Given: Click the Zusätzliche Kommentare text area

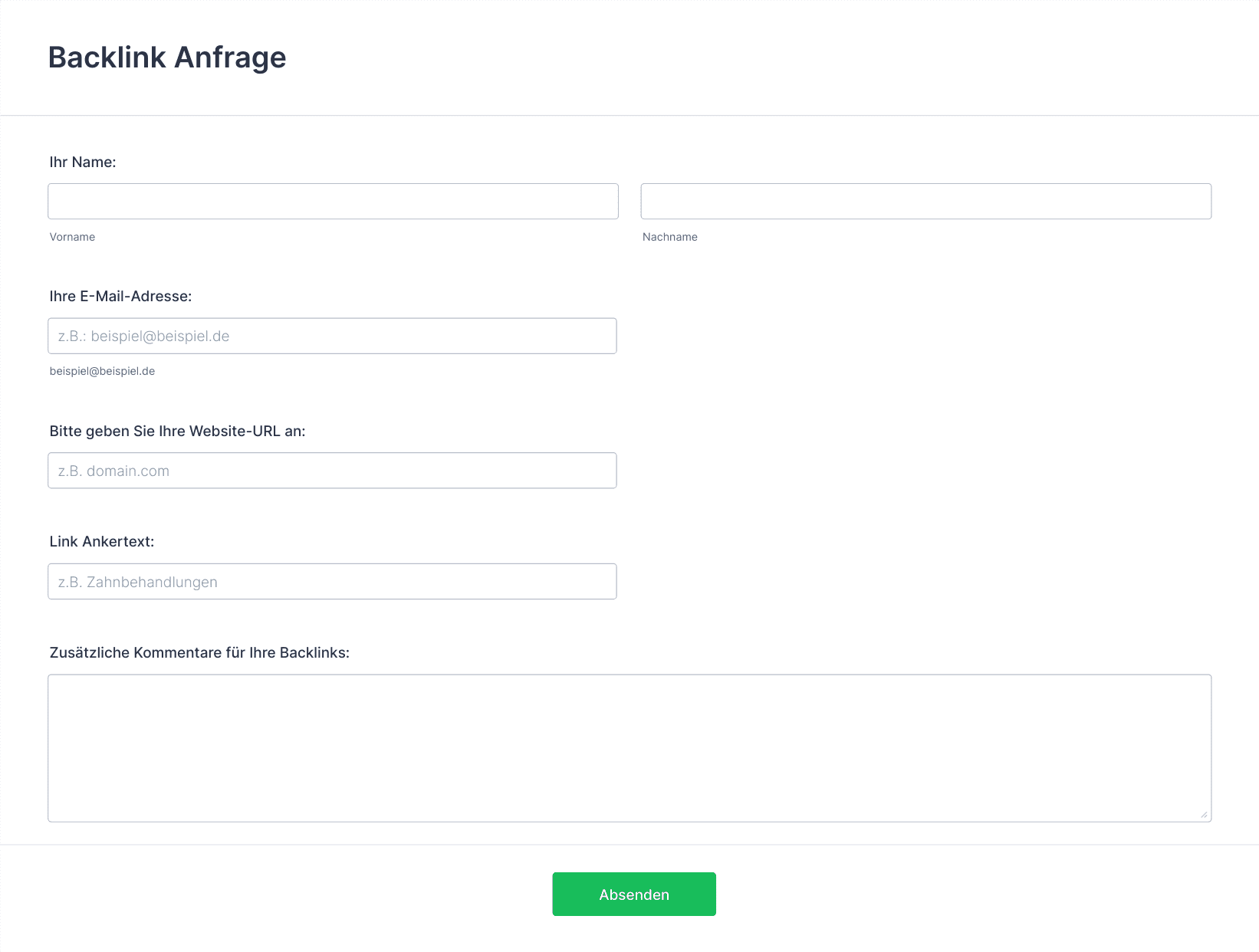Looking at the screenshot, I should (x=629, y=748).
